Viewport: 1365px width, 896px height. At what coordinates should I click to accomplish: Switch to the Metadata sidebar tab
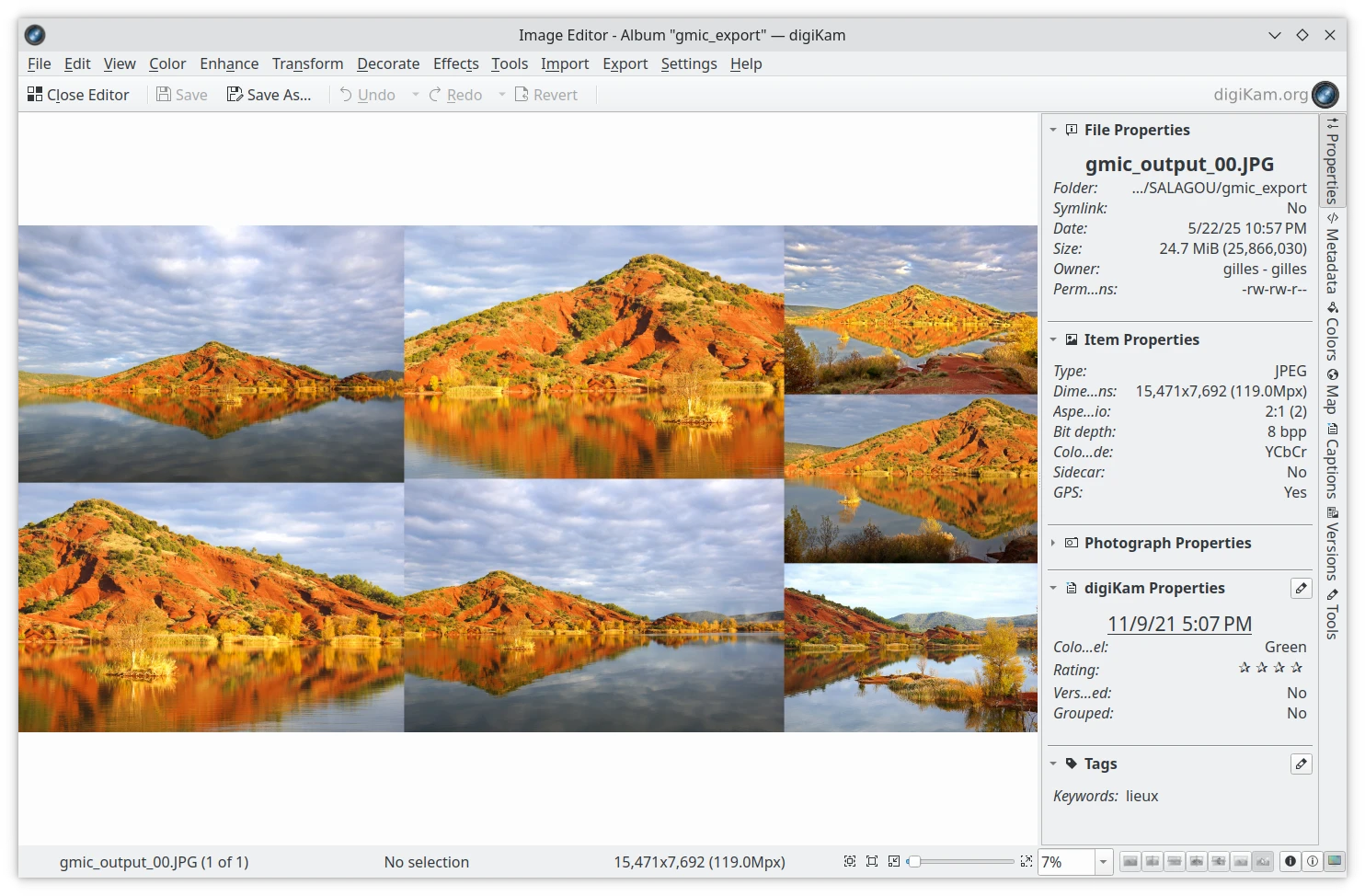[1332, 256]
